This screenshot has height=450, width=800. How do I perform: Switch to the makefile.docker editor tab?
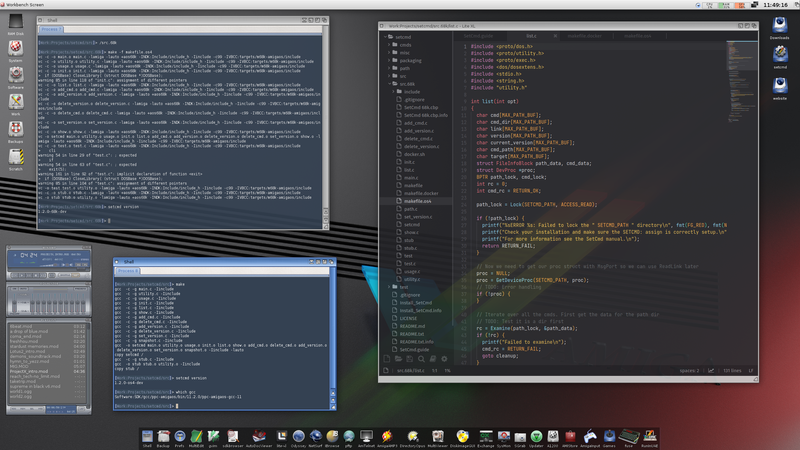pyautogui.click(x=413, y=192)
